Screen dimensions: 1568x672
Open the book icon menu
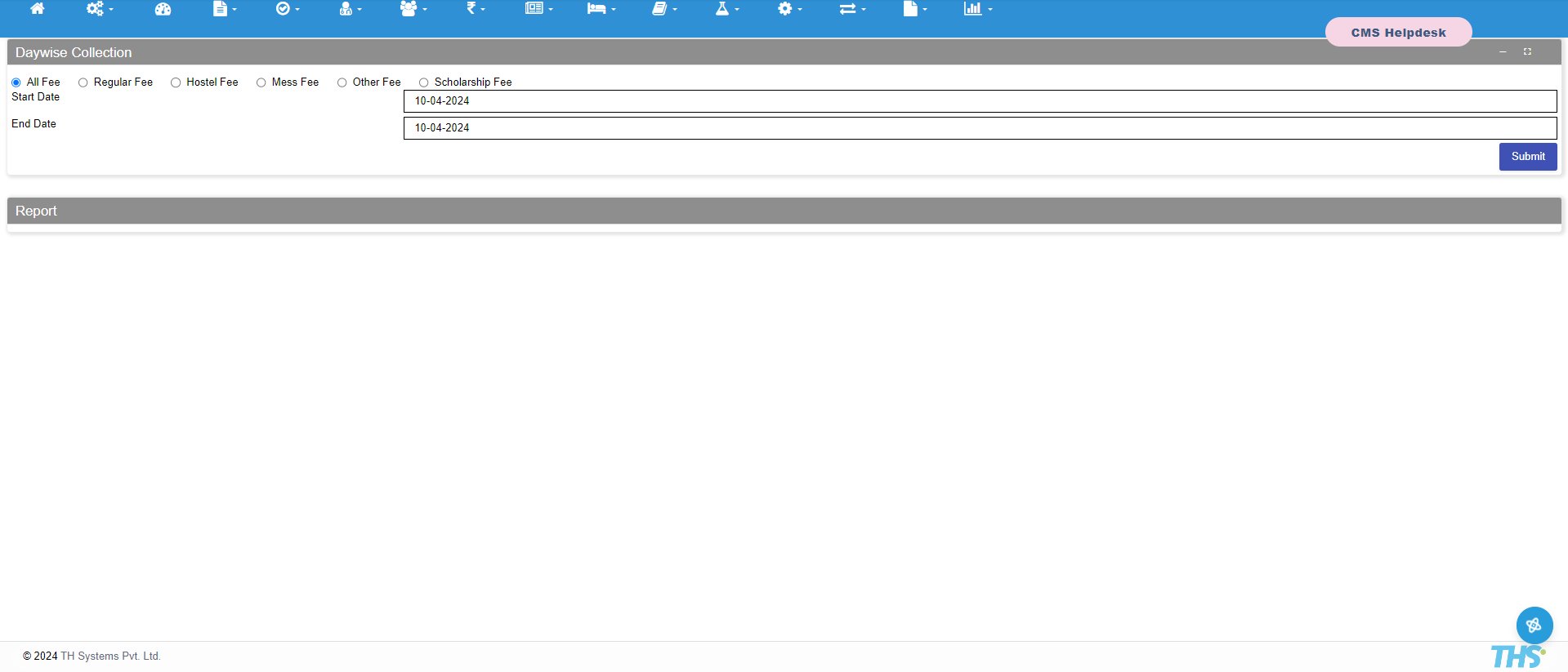coord(663,9)
